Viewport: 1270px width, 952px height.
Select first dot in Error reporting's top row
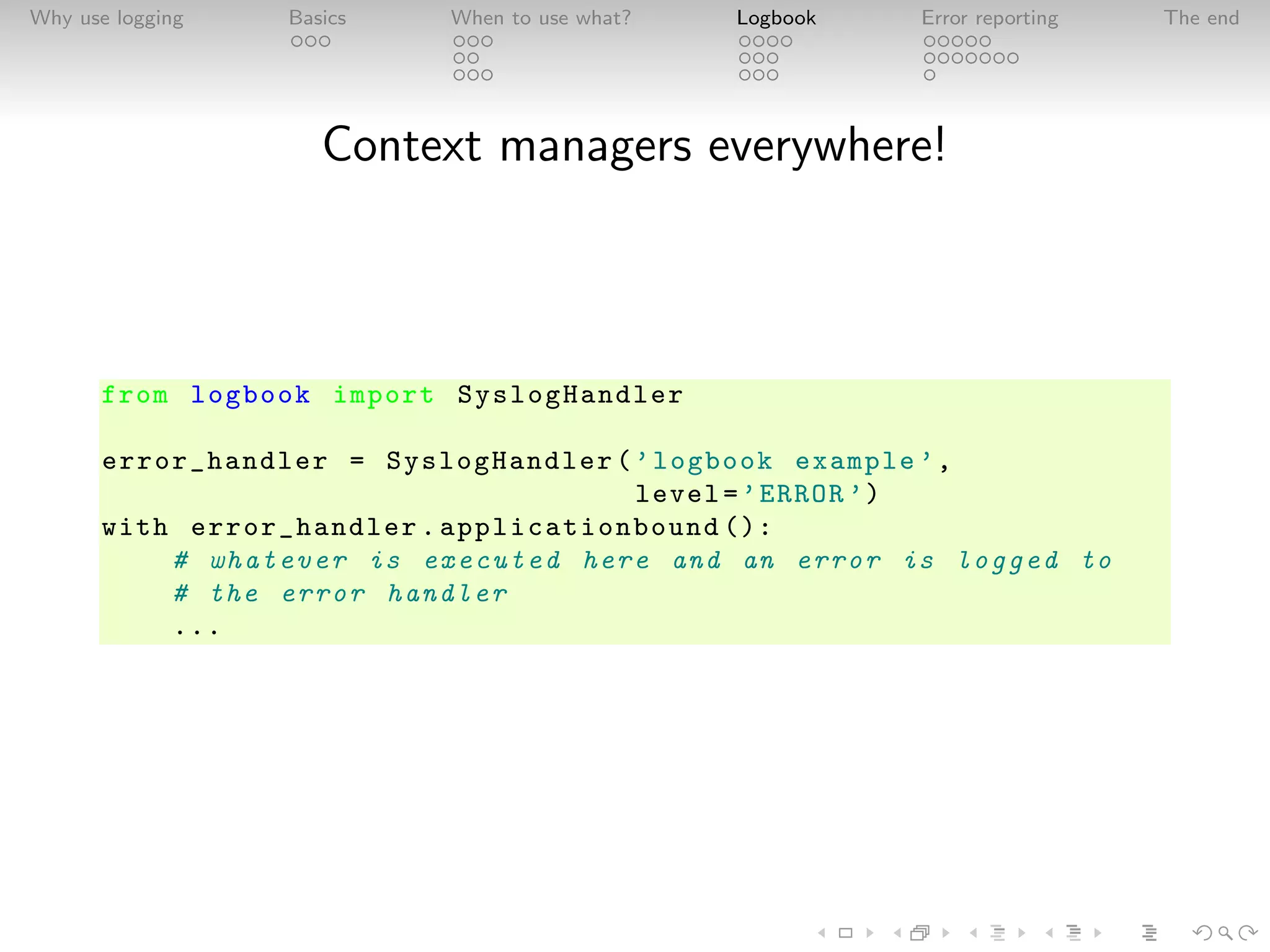pyautogui.click(x=930, y=42)
